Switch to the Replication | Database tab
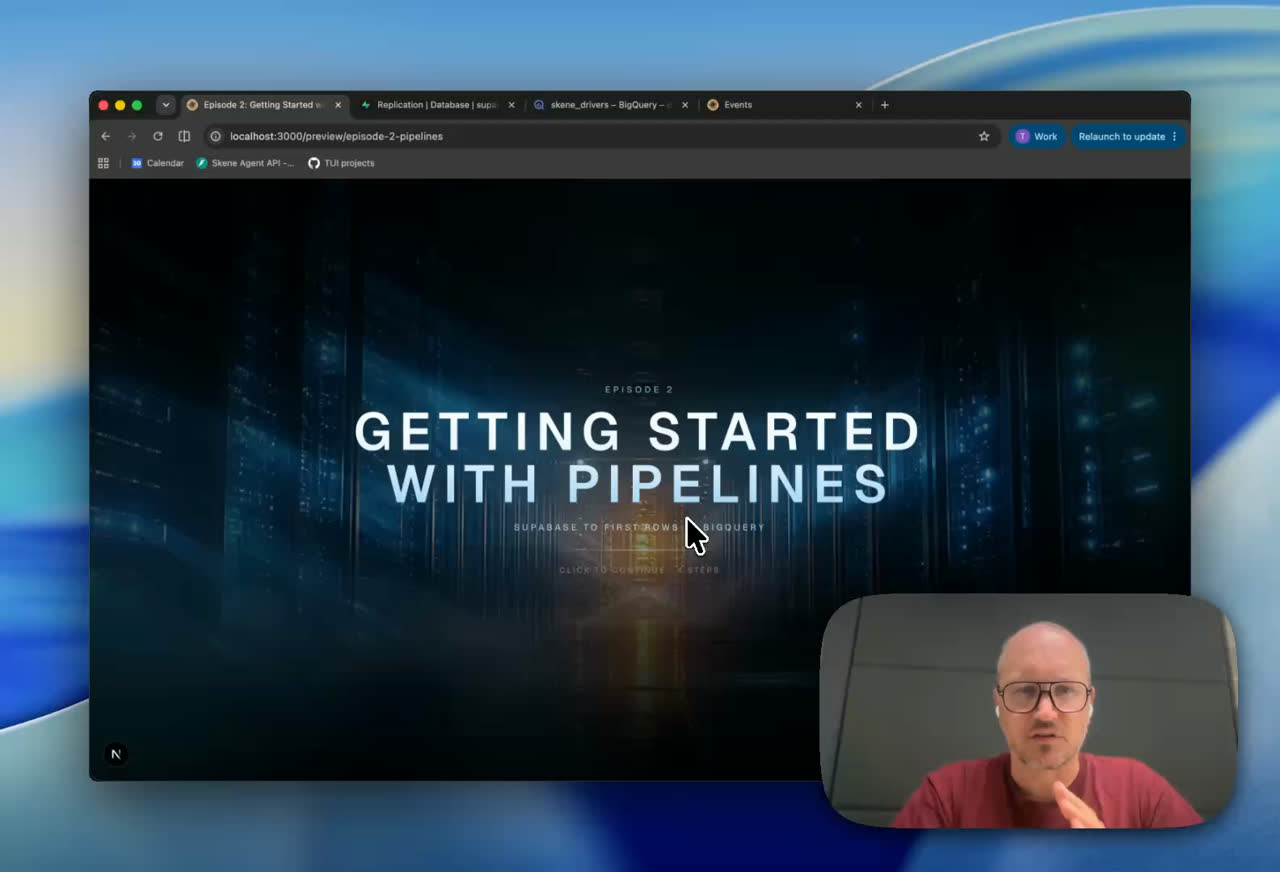Viewport: 1280px width, 872px height. [x=436, y=105]
